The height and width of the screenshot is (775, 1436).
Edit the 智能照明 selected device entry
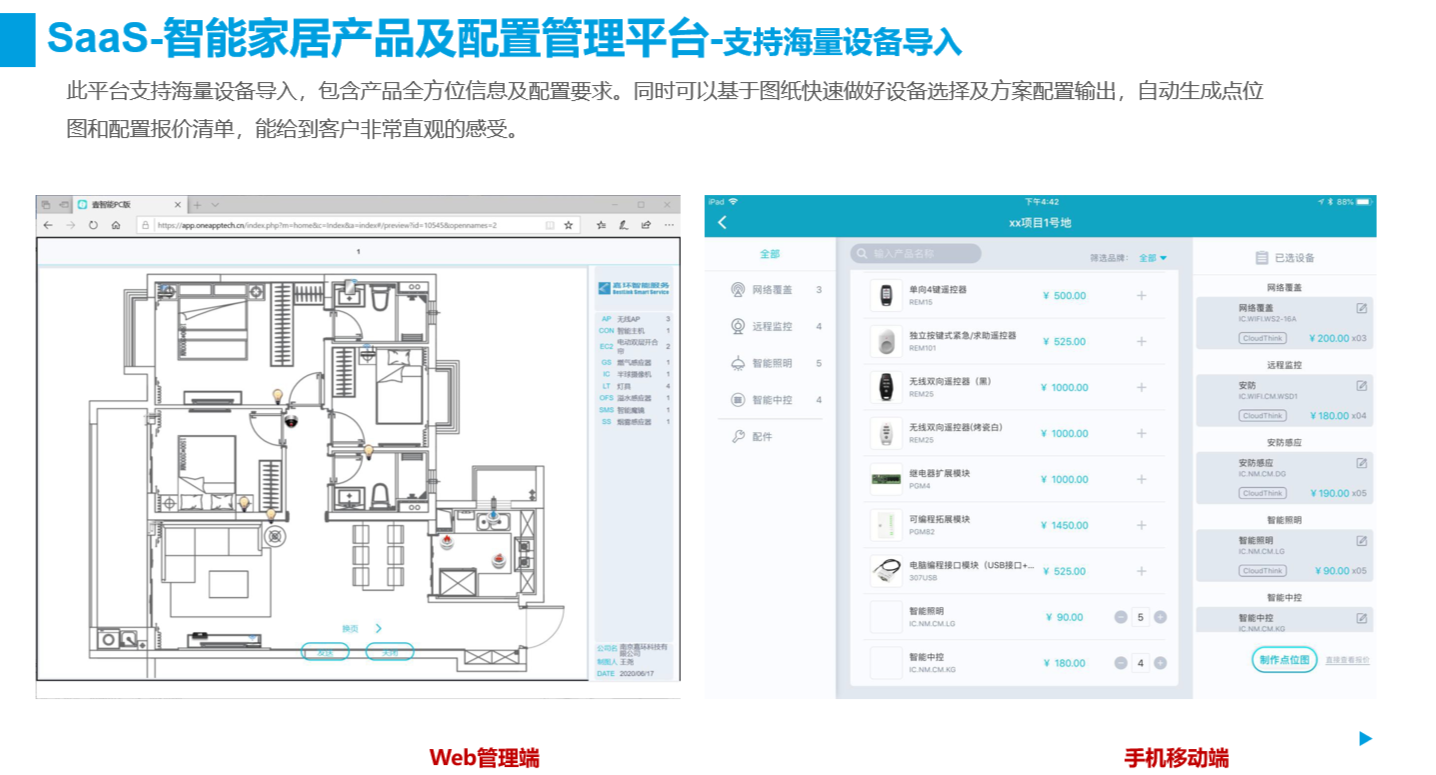click(1361, 540)
